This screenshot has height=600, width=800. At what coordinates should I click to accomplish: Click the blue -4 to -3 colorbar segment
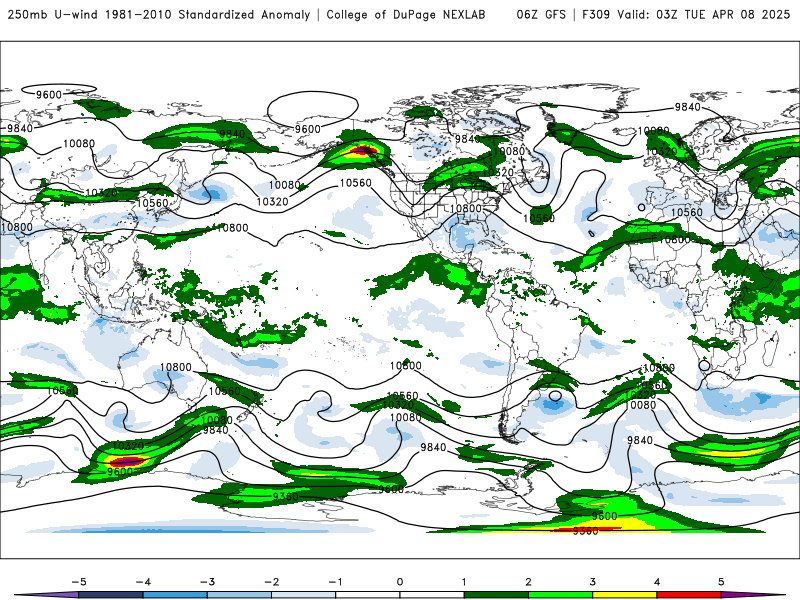pos(175,595)
